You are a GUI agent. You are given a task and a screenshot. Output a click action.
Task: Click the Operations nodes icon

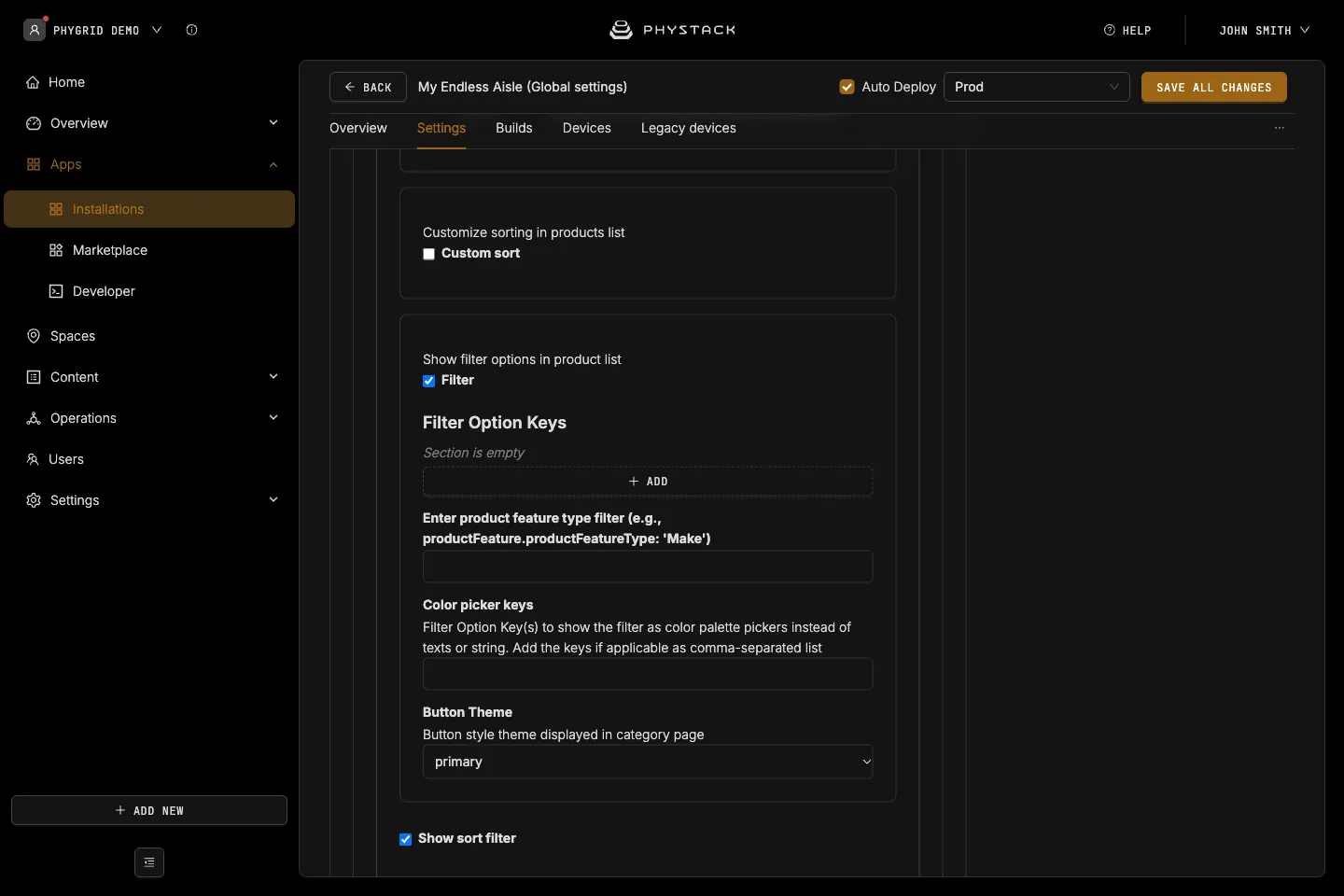34,418
